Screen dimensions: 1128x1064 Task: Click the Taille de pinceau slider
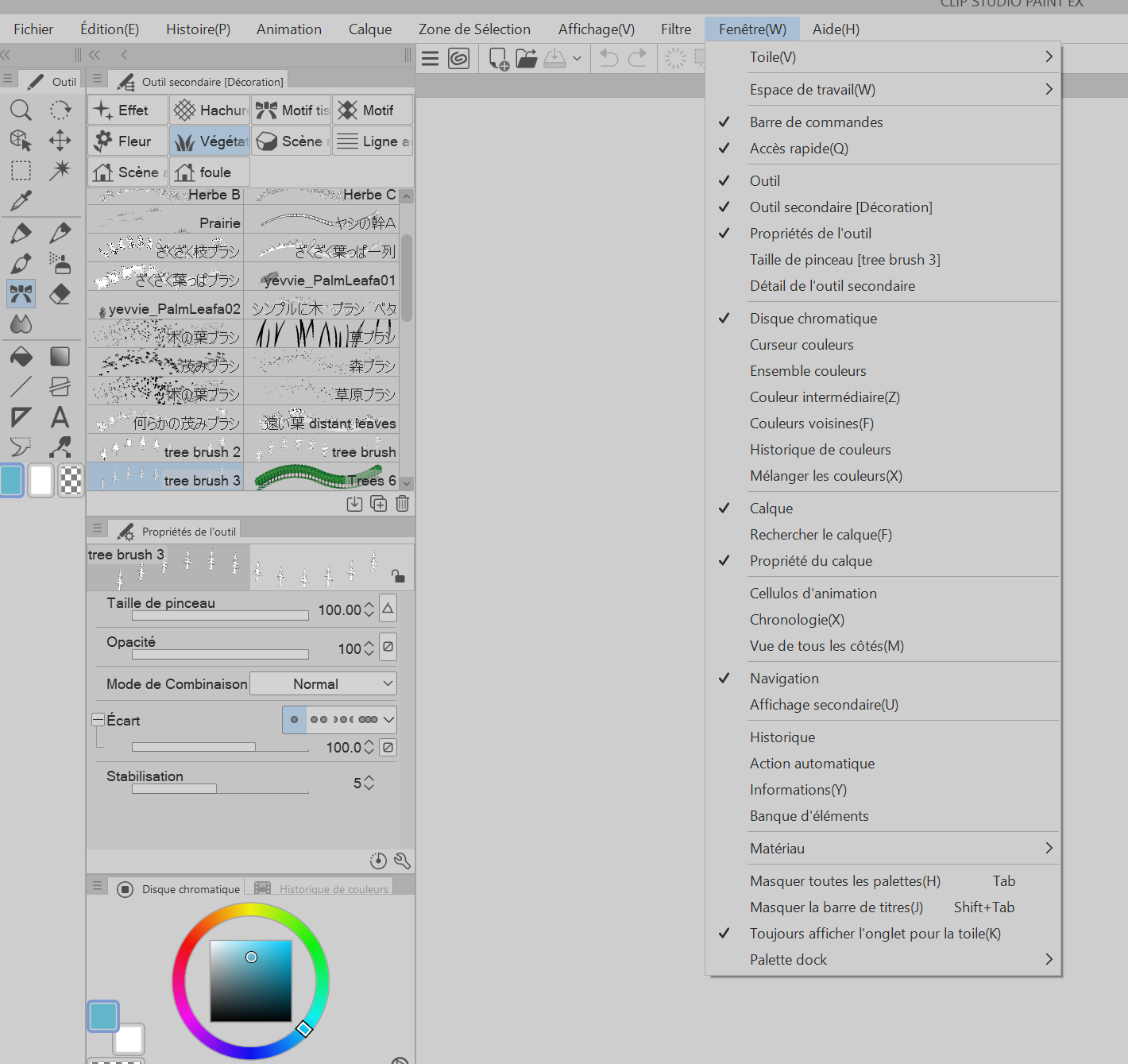[x=220, y=615]
